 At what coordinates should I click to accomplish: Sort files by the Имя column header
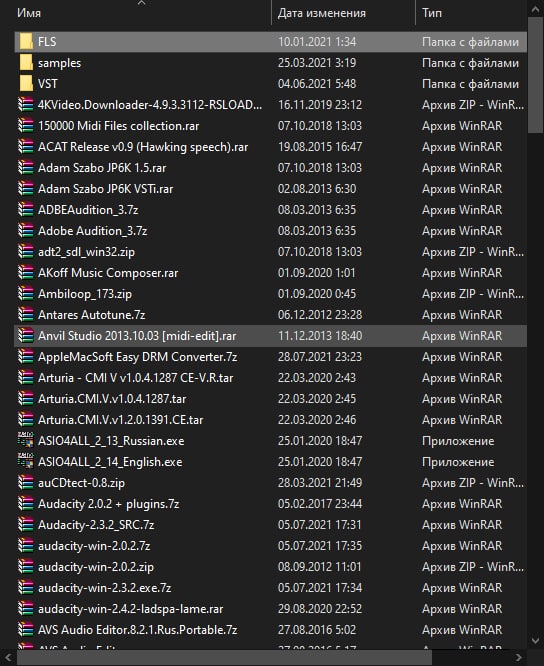tap(29, 13)
